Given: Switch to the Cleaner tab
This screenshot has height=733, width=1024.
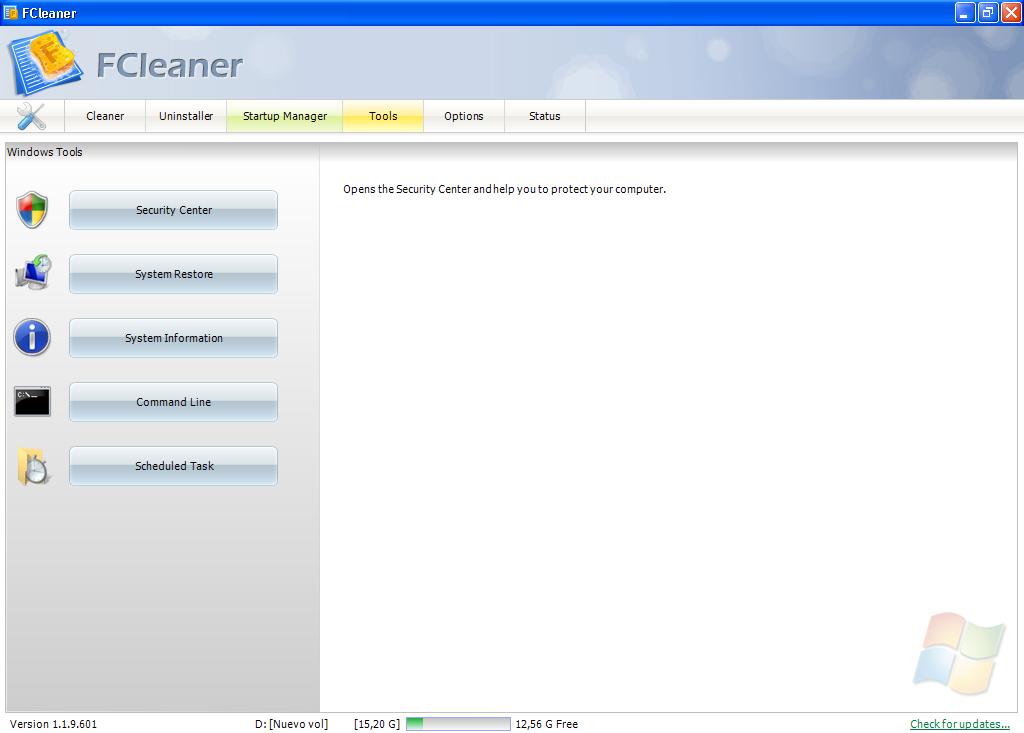Looking at the screenshot, I should click(x=105, y=116).
